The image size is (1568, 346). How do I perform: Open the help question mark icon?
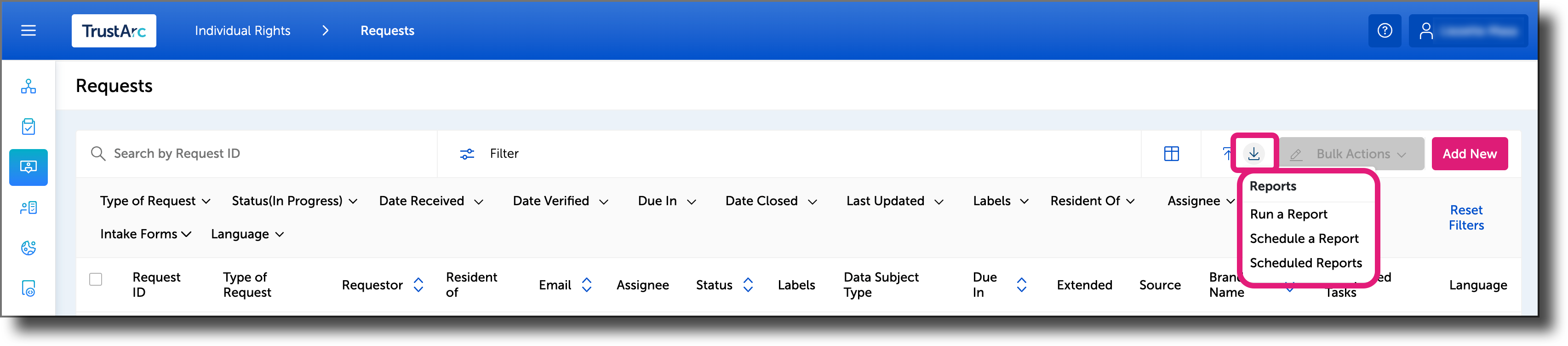pos(1385,30)
